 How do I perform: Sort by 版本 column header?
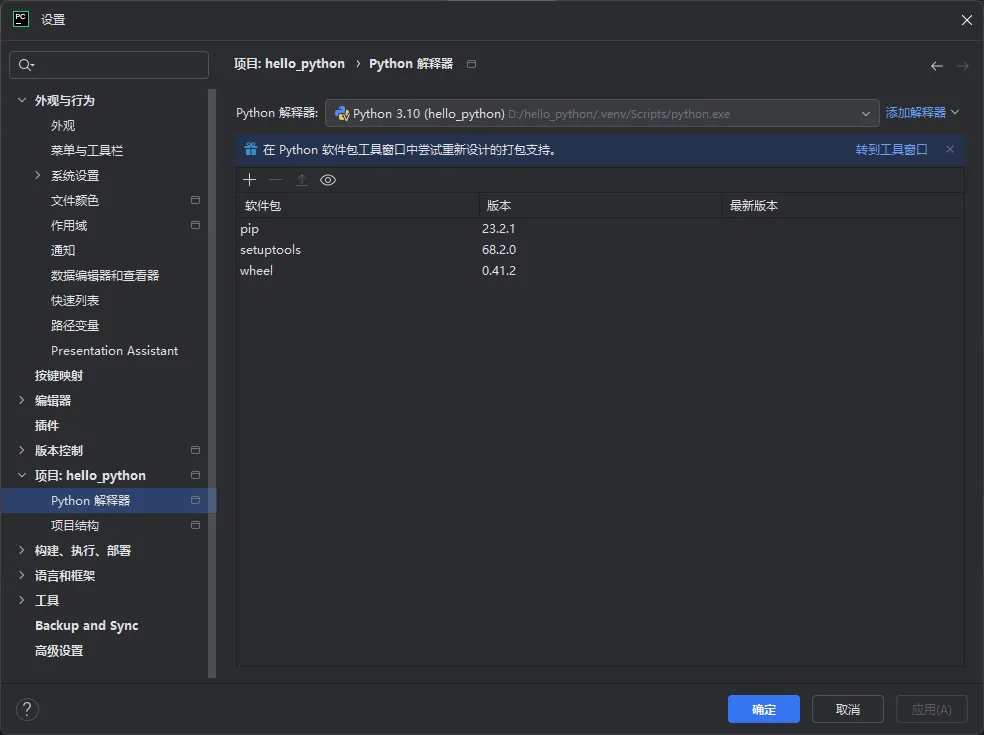click(601, 205)
